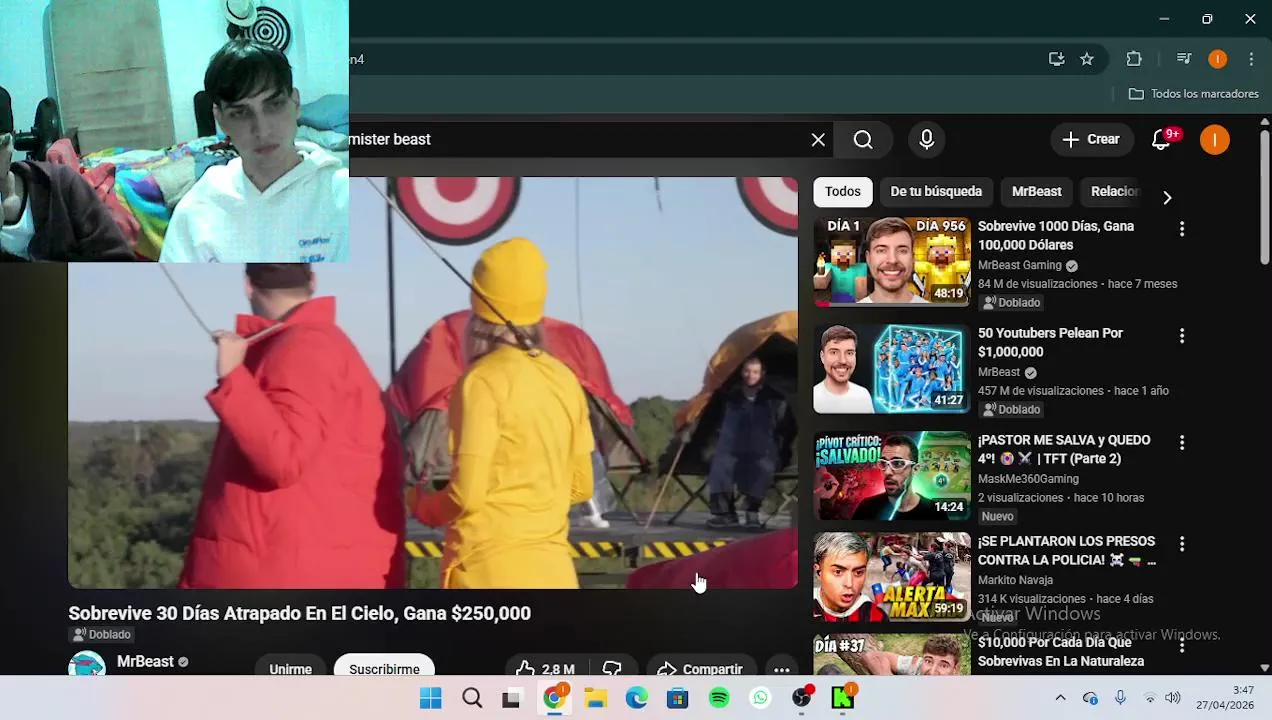
Task: Open Microsoft Store from taskbar
Action: [678, 698]
